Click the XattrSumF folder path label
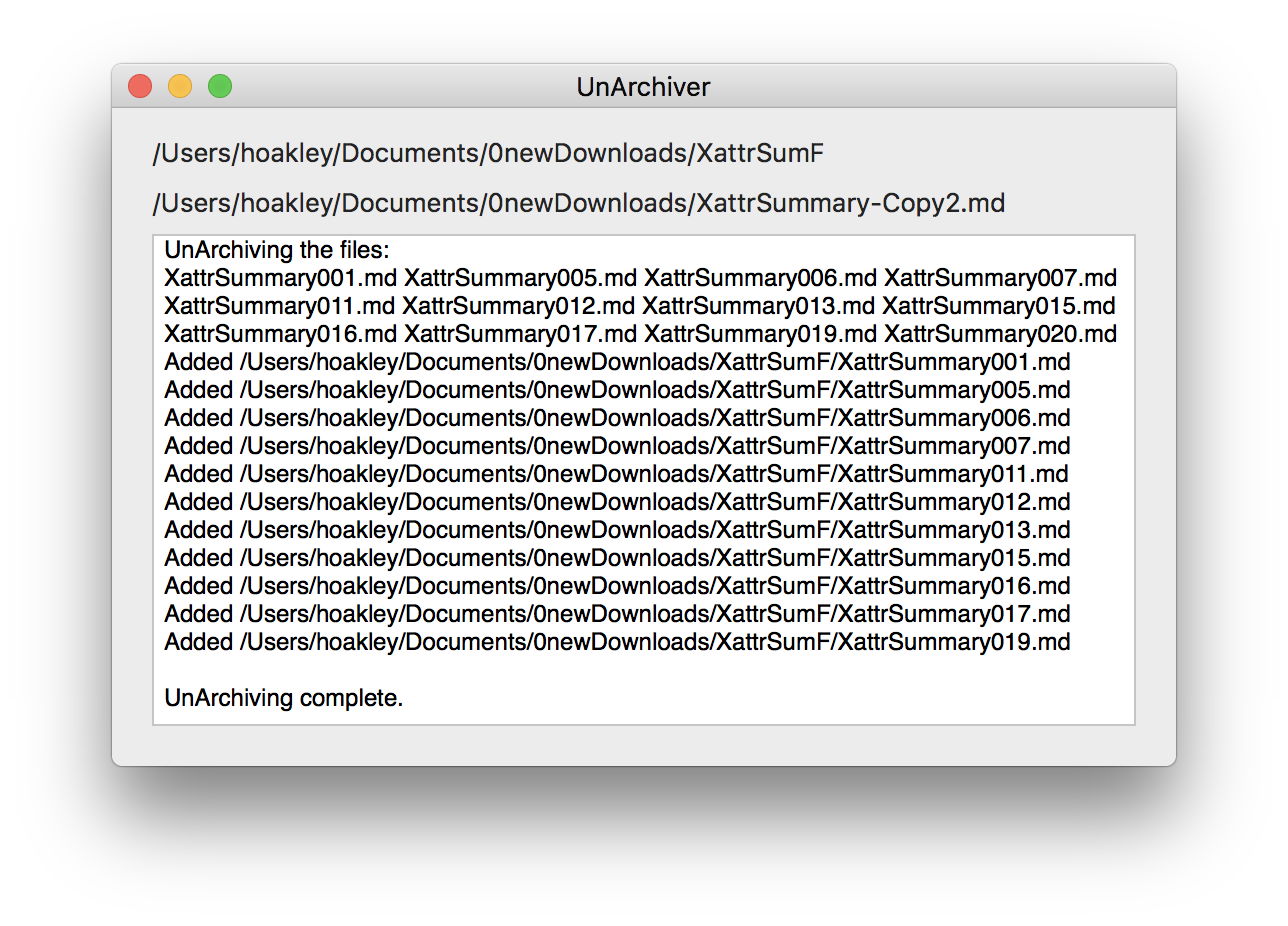 (488, 154)
